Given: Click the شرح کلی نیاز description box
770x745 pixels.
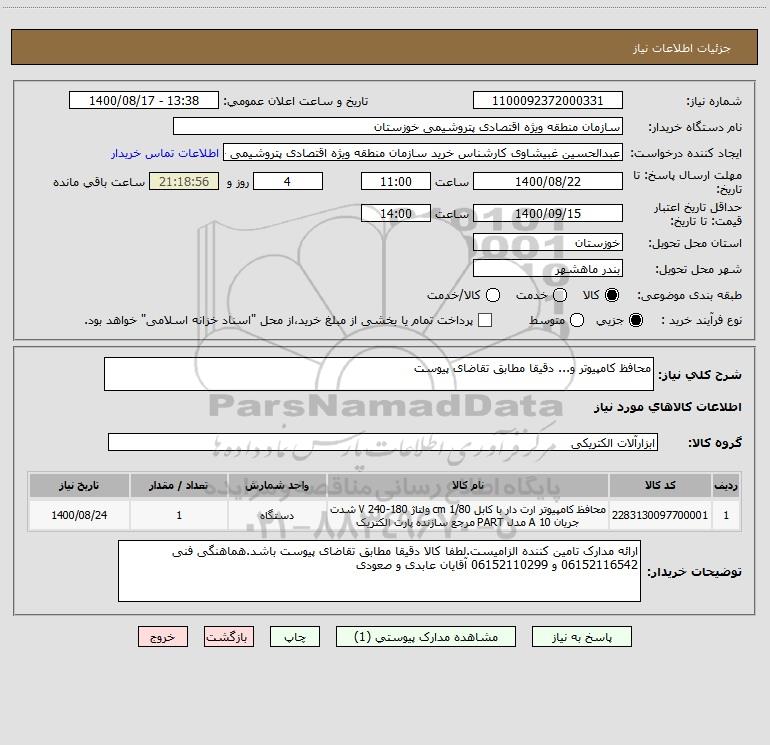Looking at the screenshot, I should [x=379, y=374].
